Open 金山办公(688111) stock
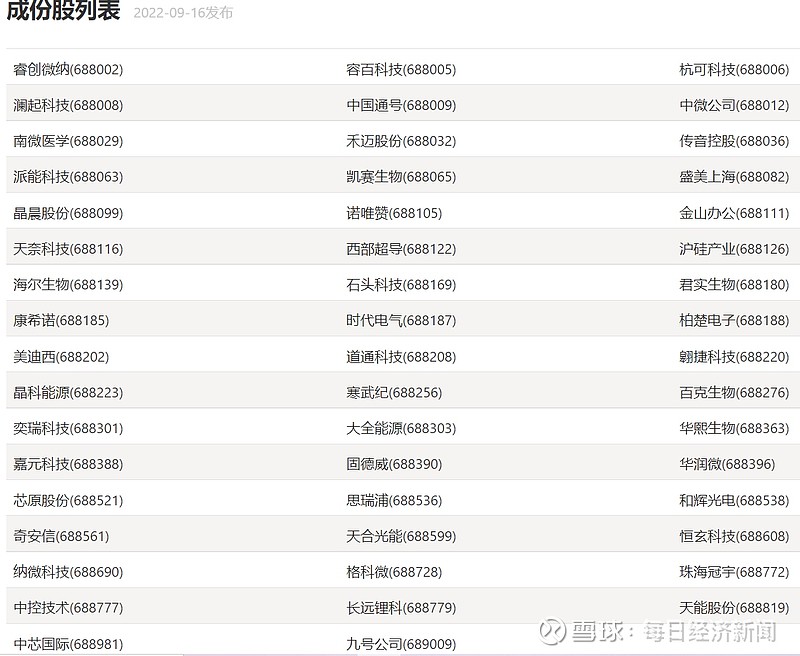Image resolution: width=800 pixels, height=656 pixels. point(734,213)
